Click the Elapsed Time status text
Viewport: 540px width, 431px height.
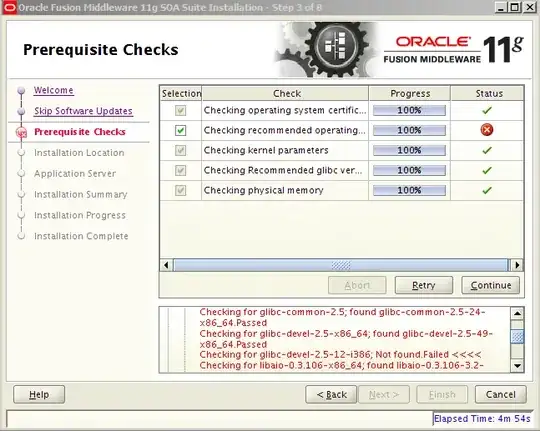[x=482, y=419]
